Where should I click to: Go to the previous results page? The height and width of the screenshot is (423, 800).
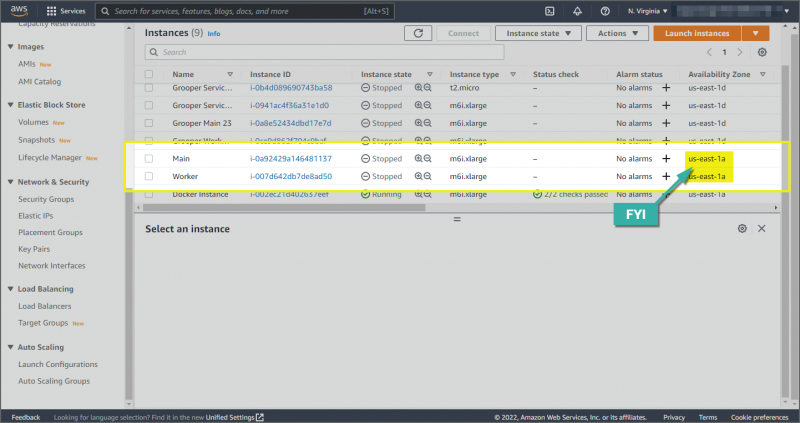coord(709,52)
